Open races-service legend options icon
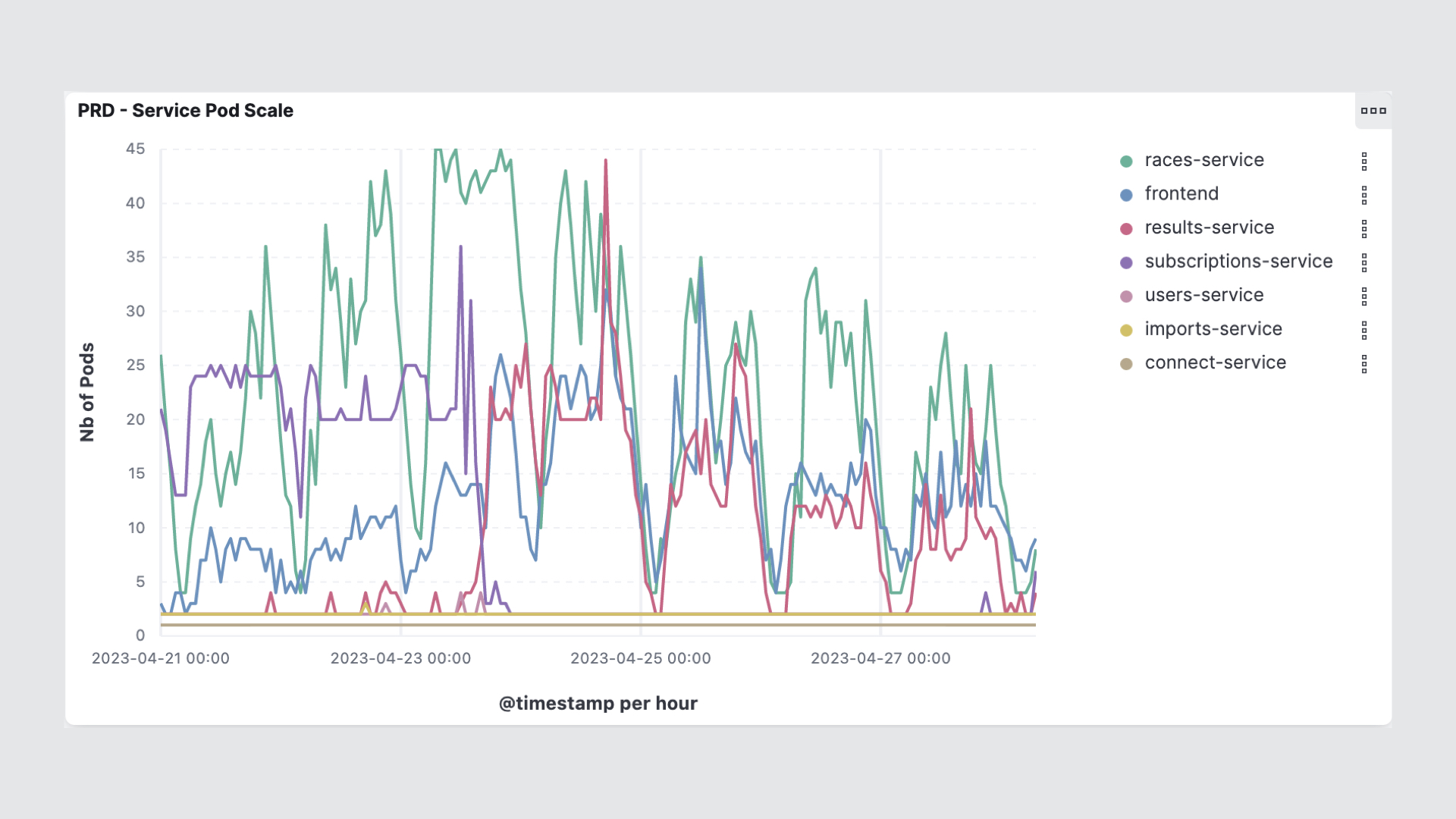The image size is (1456, 819). click(x=1364, y=161)
